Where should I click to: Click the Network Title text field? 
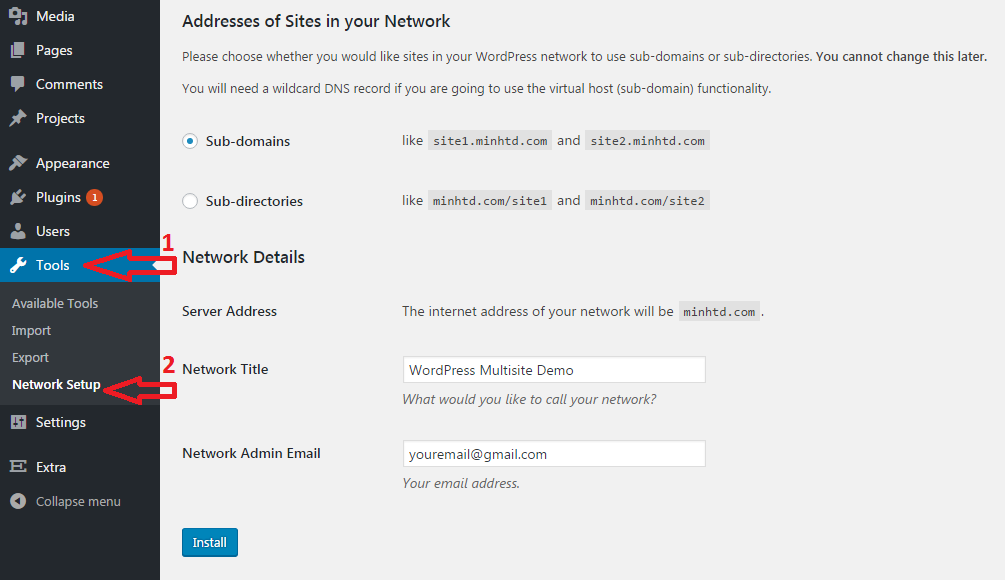tap(553, 369)
